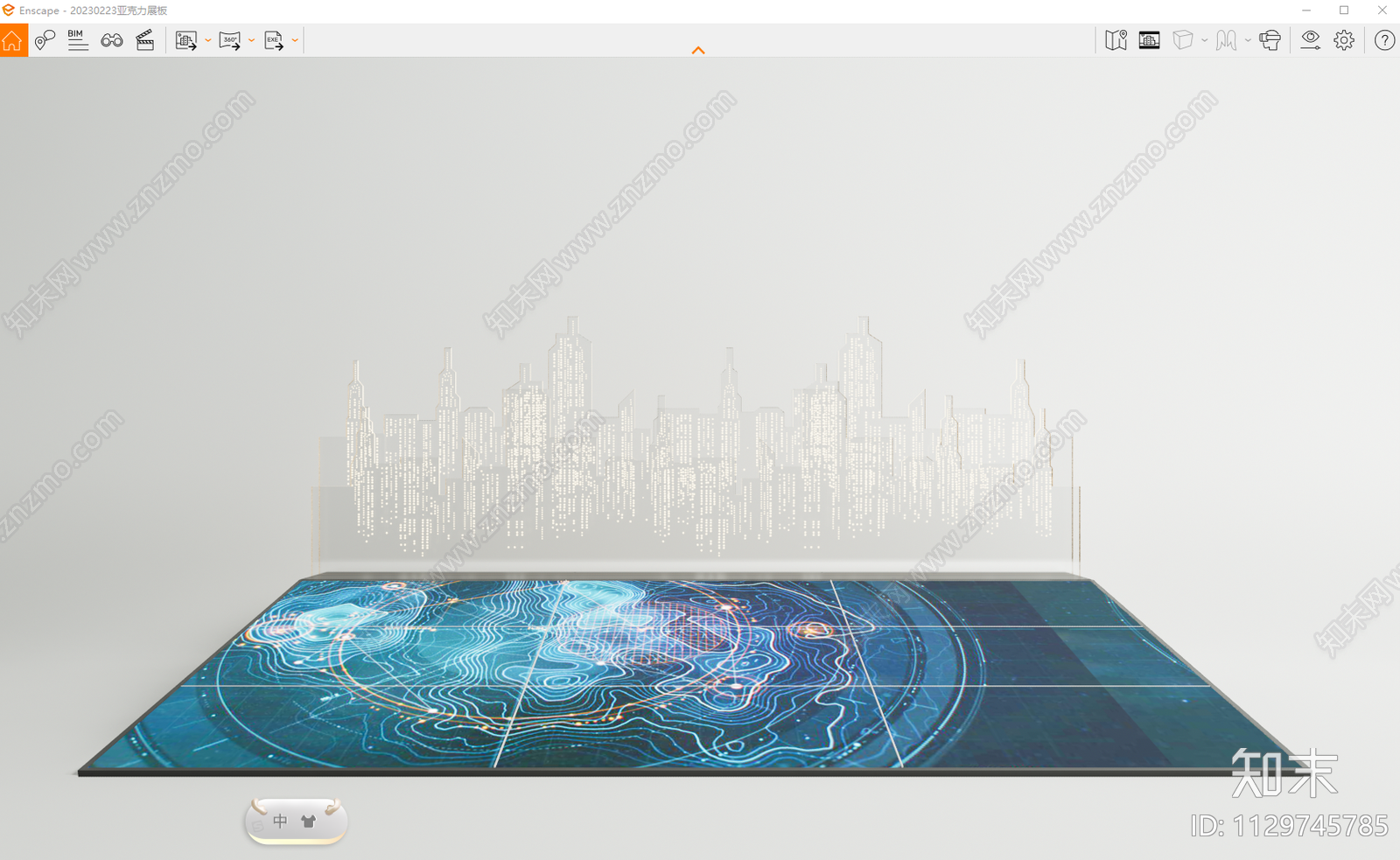
Task: Click the 360° panorama export icon
Action: click(x=229, y=40)
